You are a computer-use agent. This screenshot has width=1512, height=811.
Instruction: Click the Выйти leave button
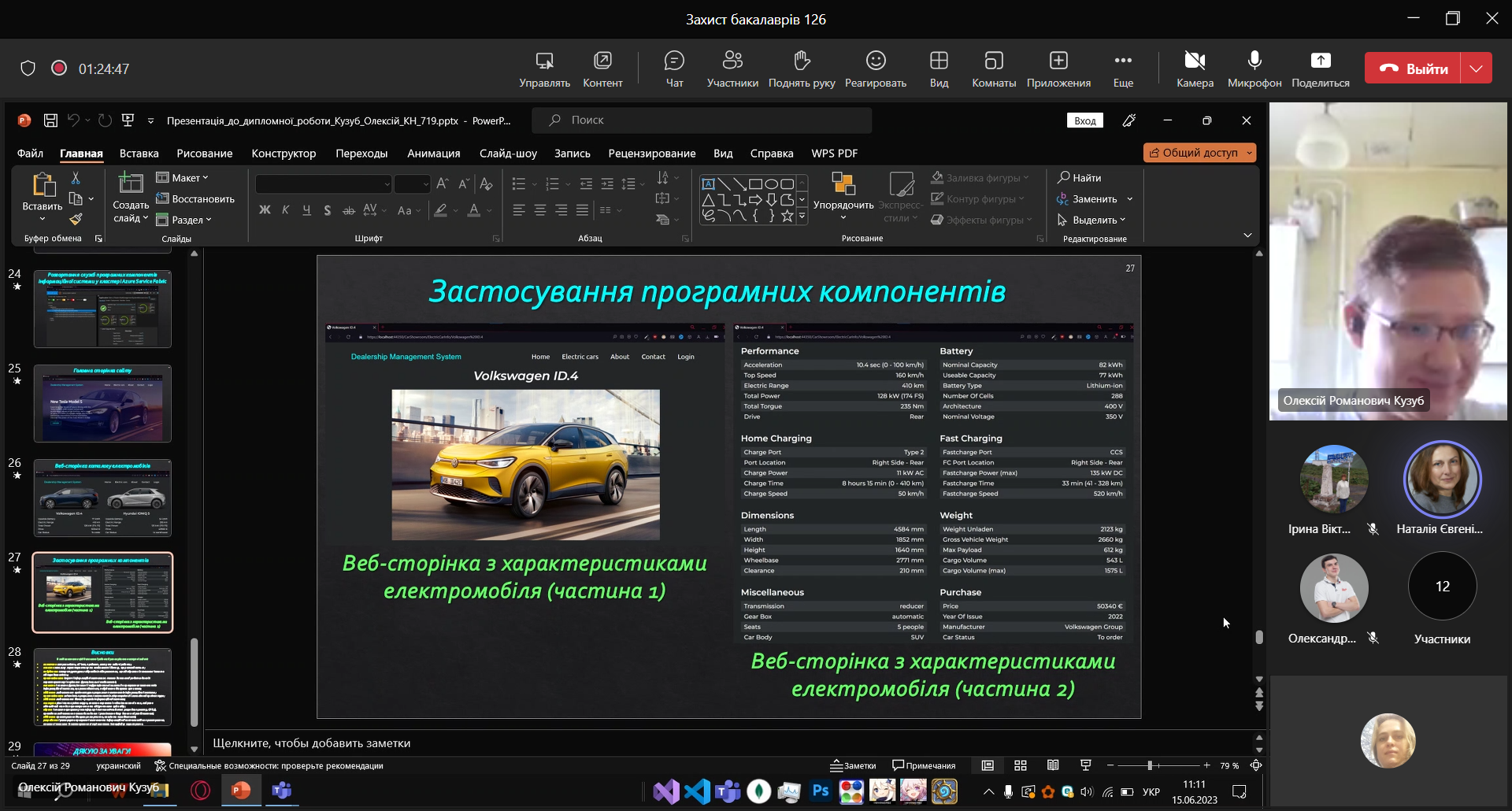tap(1413, 69)
